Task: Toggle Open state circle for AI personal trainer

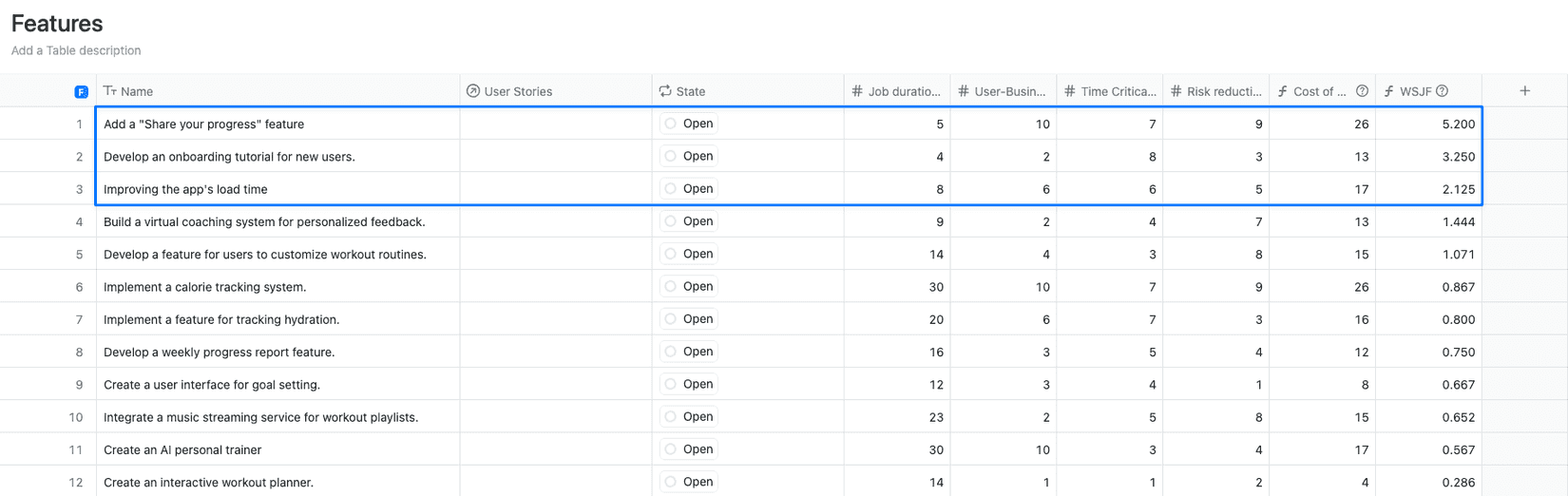Action: [670, 449]
